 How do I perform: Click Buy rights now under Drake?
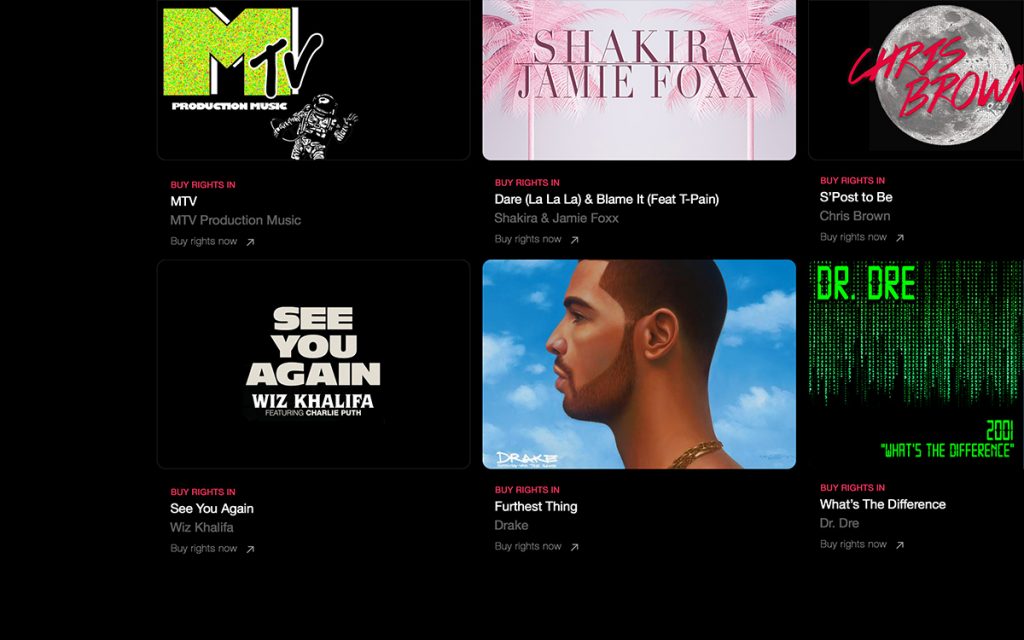tap(528, 547)
